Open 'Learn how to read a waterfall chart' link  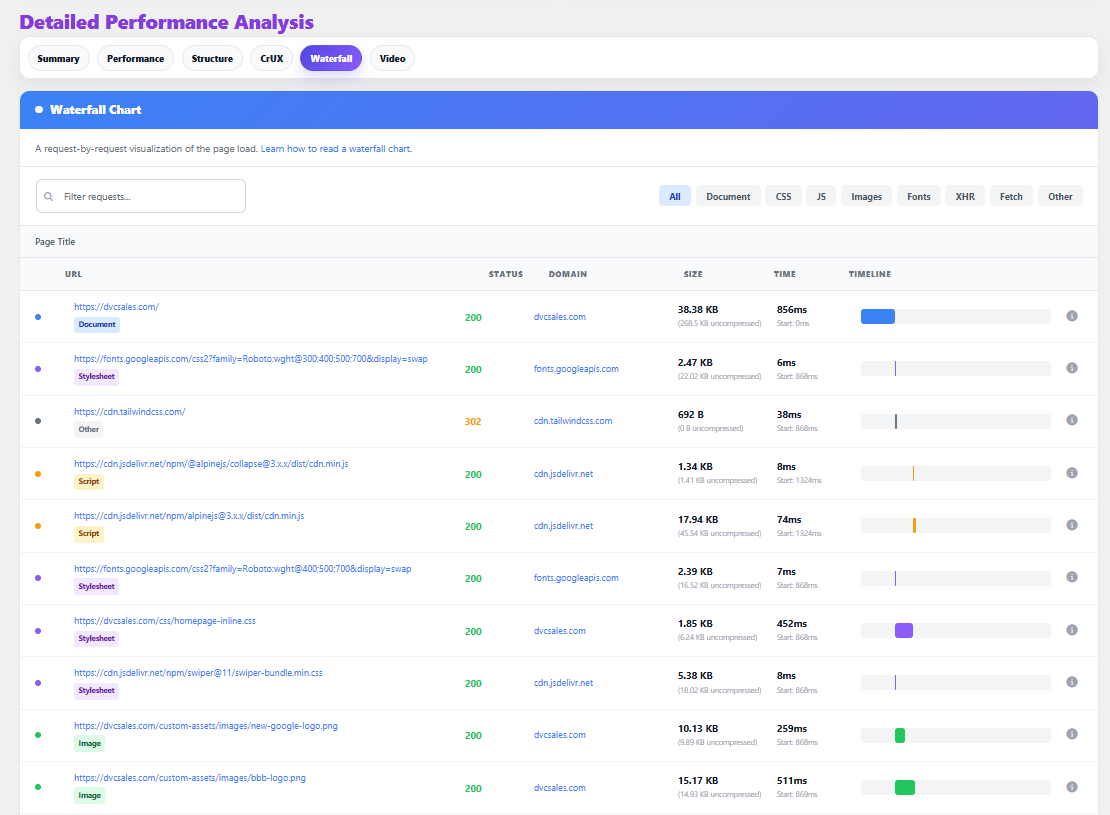[x=336, y=149]
